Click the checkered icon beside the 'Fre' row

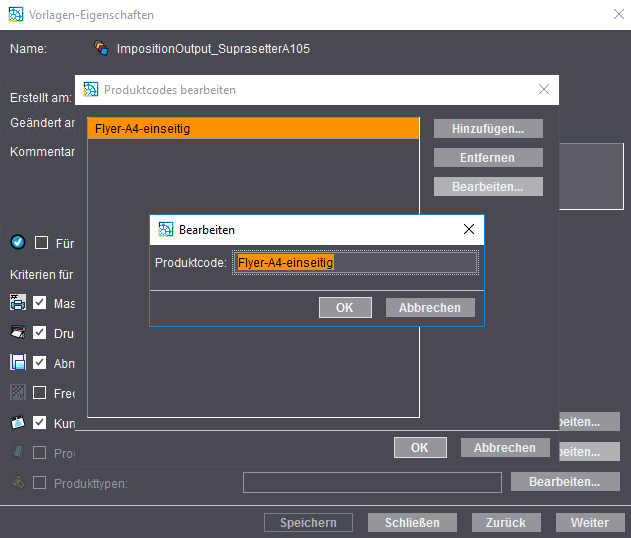coord(17,392)
